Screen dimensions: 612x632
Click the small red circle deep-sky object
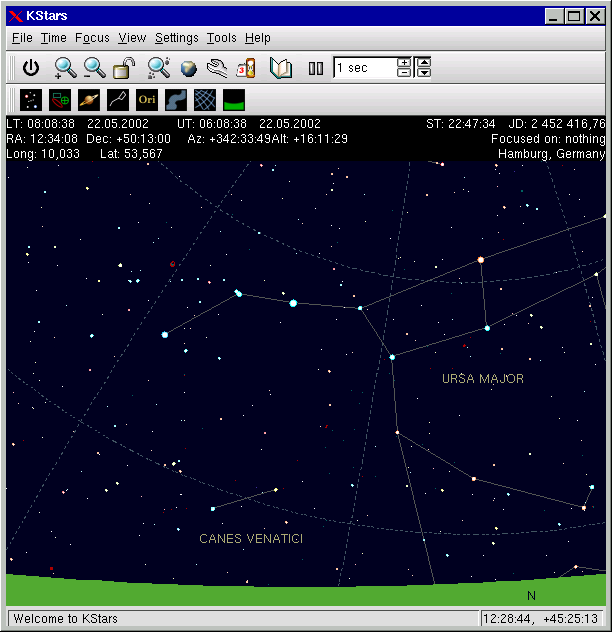click(173, 264)
